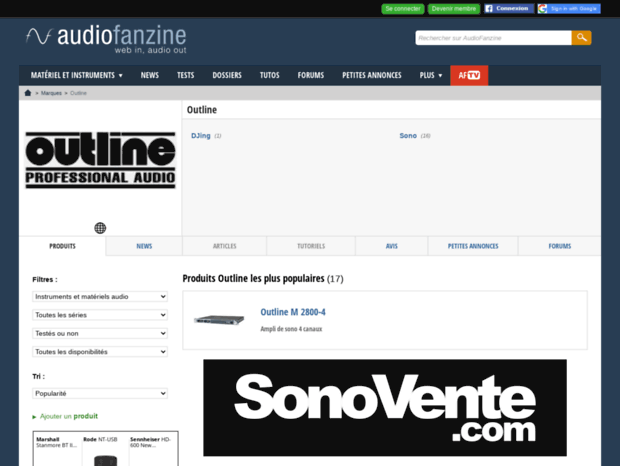Open the Toutes les disponibilités dropdown
Viewport: 620px width, 466px height.
point(100,352)
